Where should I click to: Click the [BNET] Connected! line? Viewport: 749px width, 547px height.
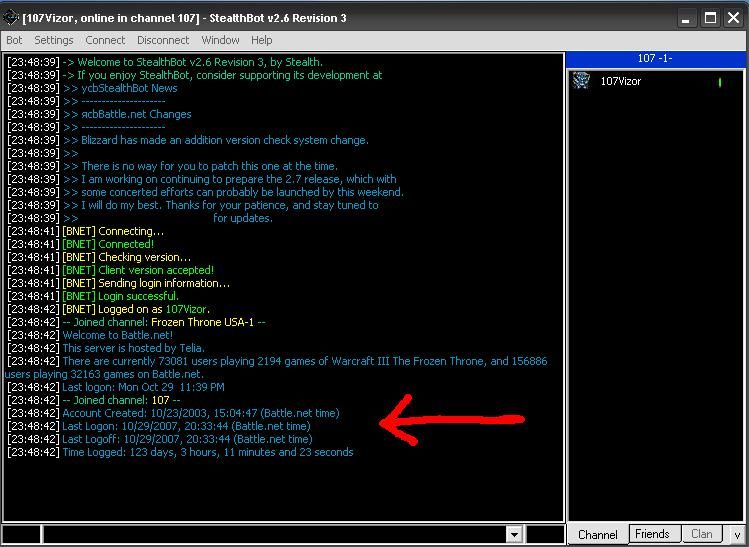point(81,244)
